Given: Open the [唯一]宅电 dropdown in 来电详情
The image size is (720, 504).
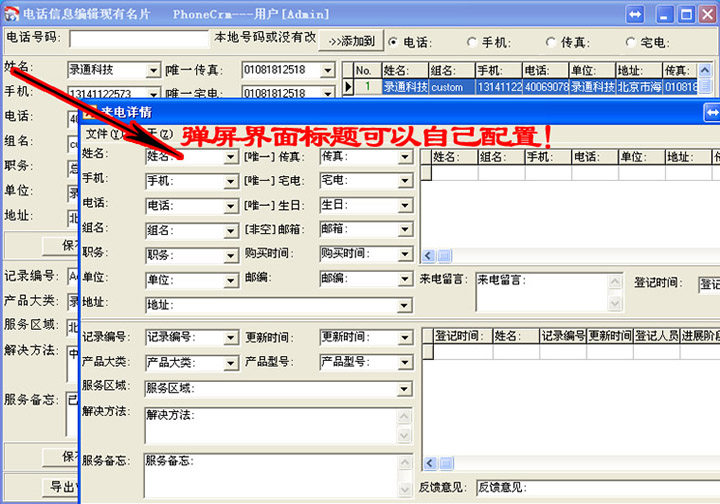Looking at the screenshot, I should coord(404,181).
